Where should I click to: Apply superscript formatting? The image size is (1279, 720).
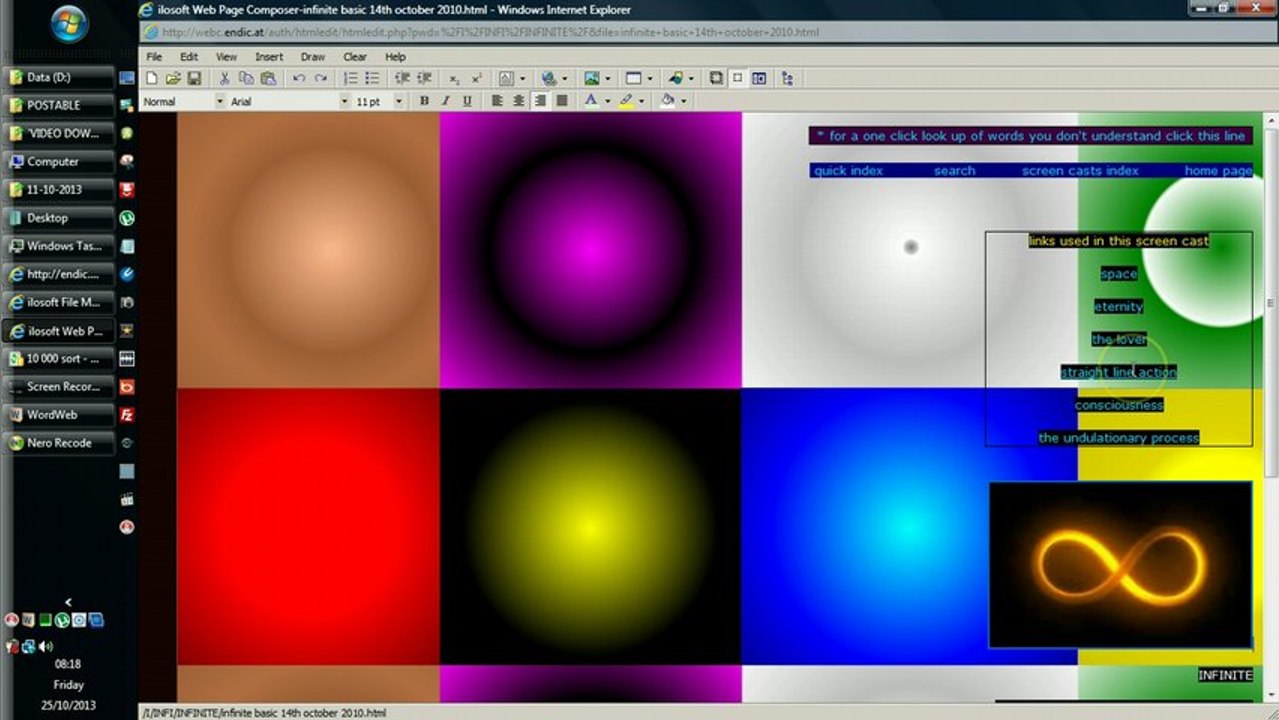point(476,78)
